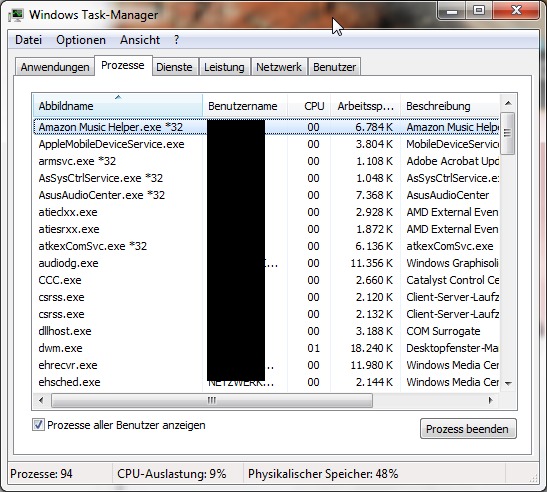Switch to the Anwendungen tab
Screen dimensions: 547x492
(55, 67)
